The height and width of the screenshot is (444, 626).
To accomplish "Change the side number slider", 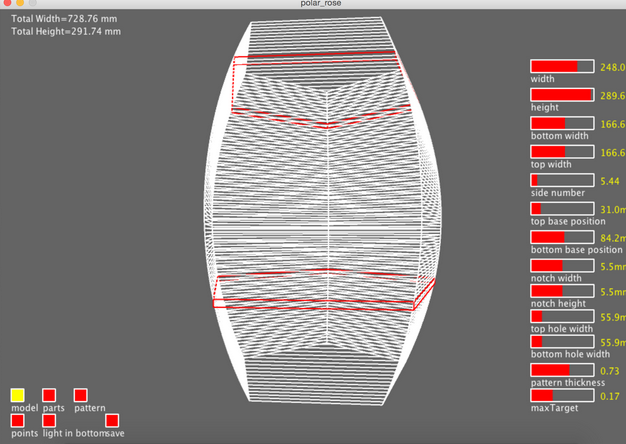I will click(x=562, y=180).
